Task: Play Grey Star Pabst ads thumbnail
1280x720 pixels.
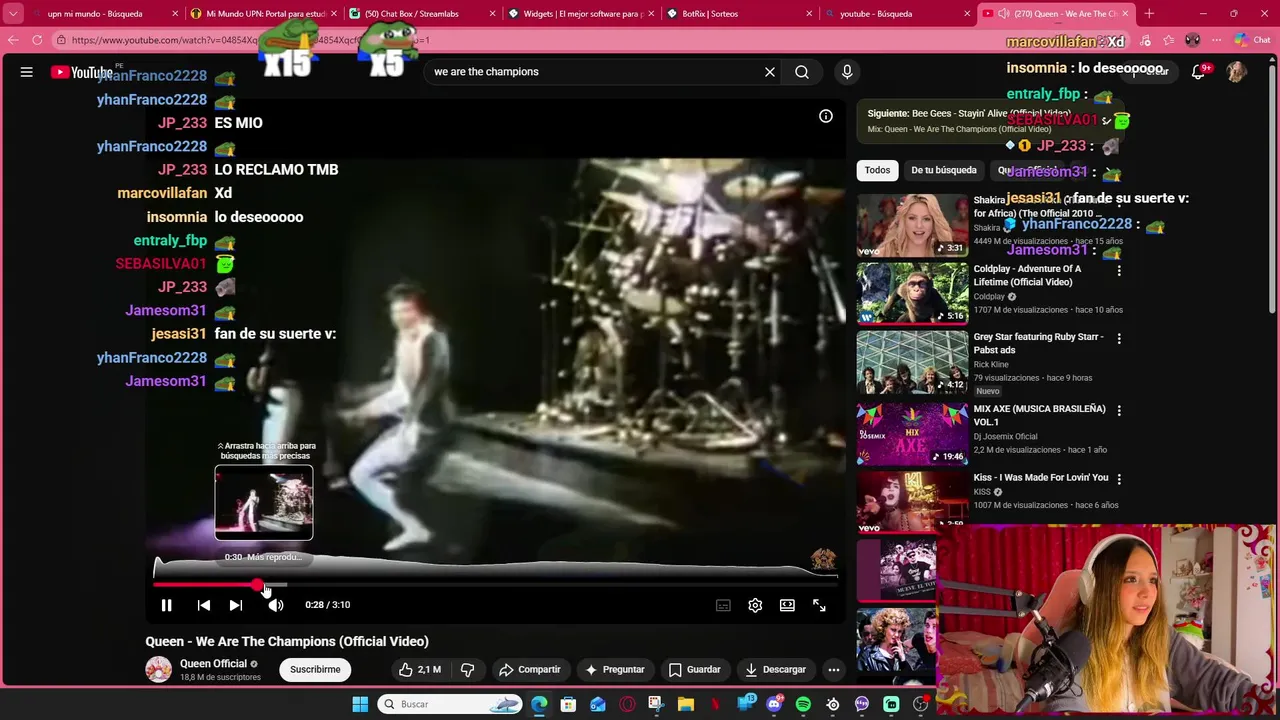Action: click(x=912, y=363)
